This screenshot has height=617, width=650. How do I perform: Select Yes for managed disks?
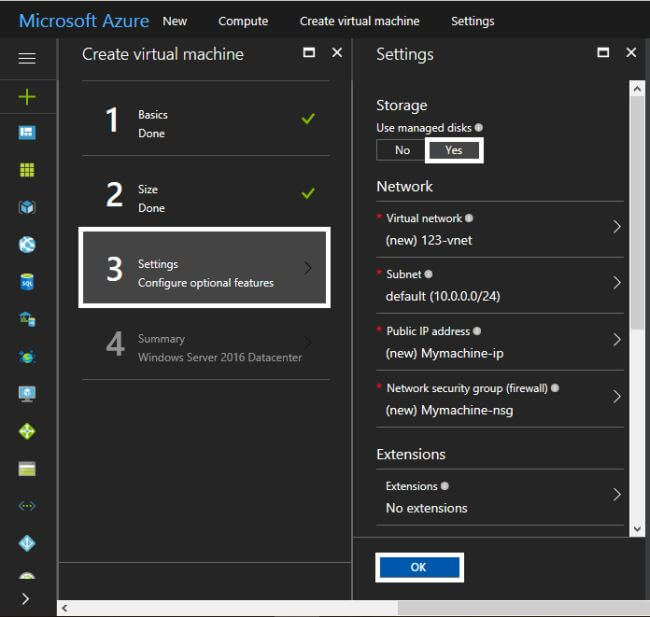click(x=454, y=150)
